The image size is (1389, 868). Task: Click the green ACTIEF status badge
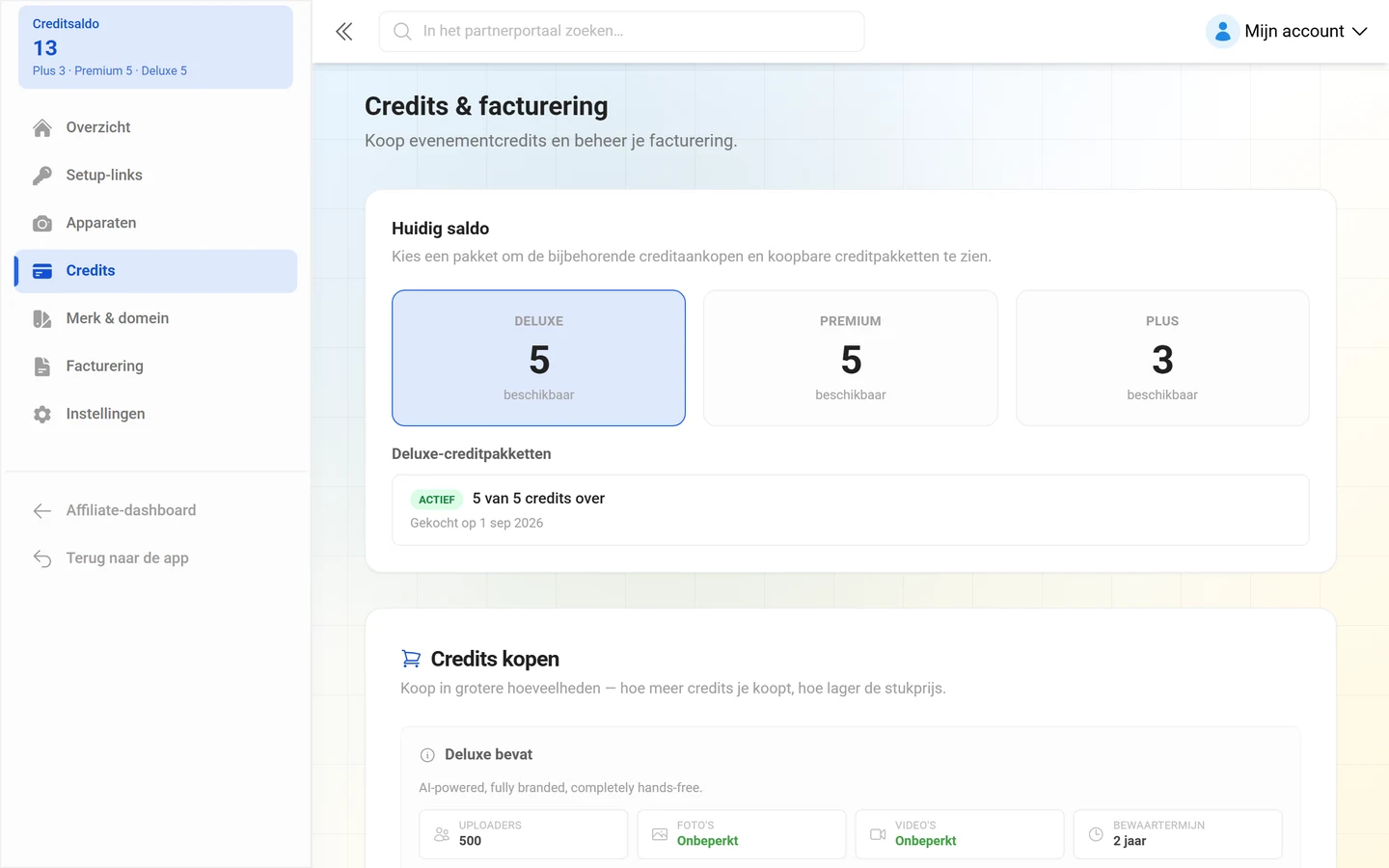coord(437,500)
